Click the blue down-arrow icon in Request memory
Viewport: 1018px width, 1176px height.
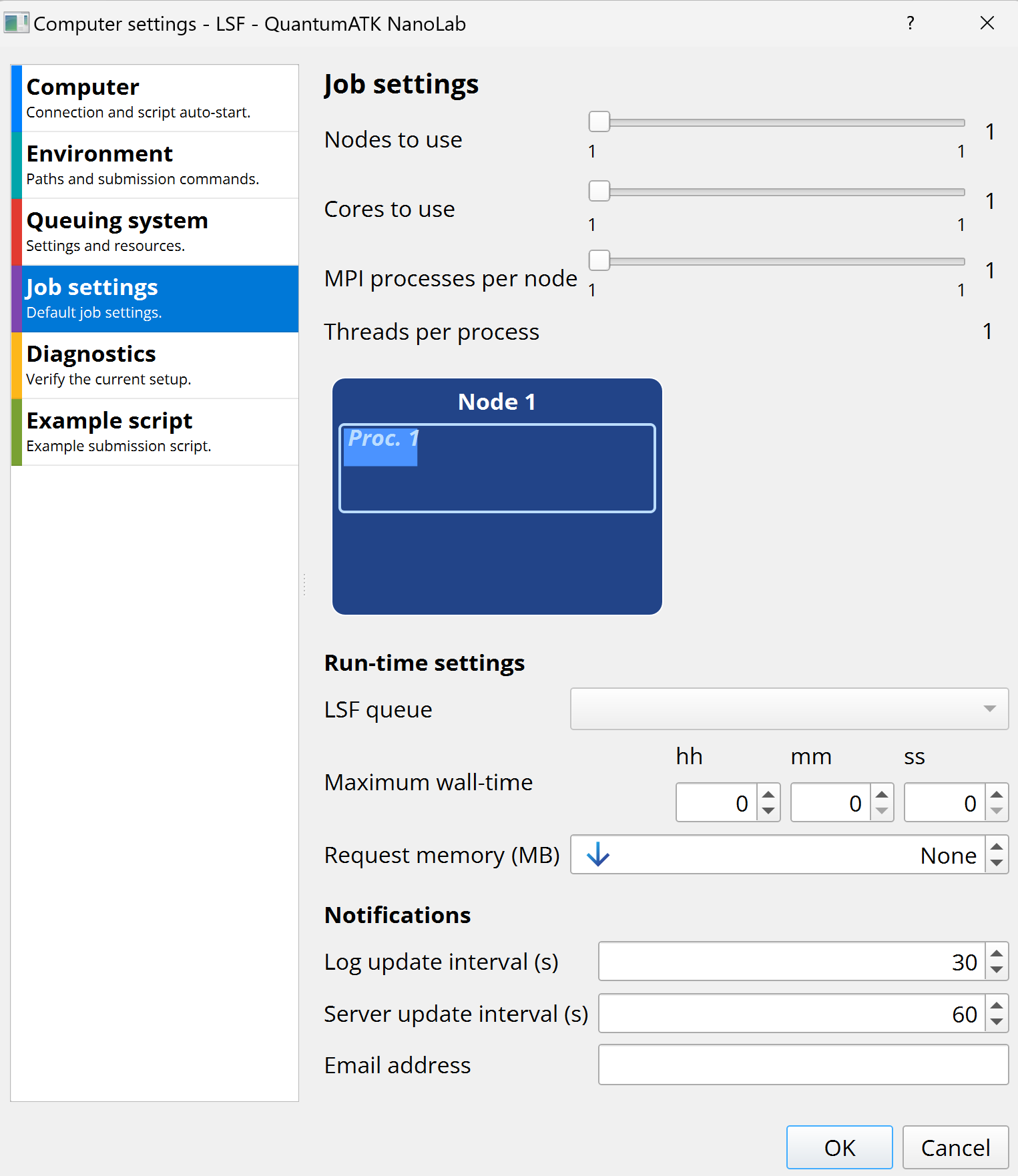598,854
